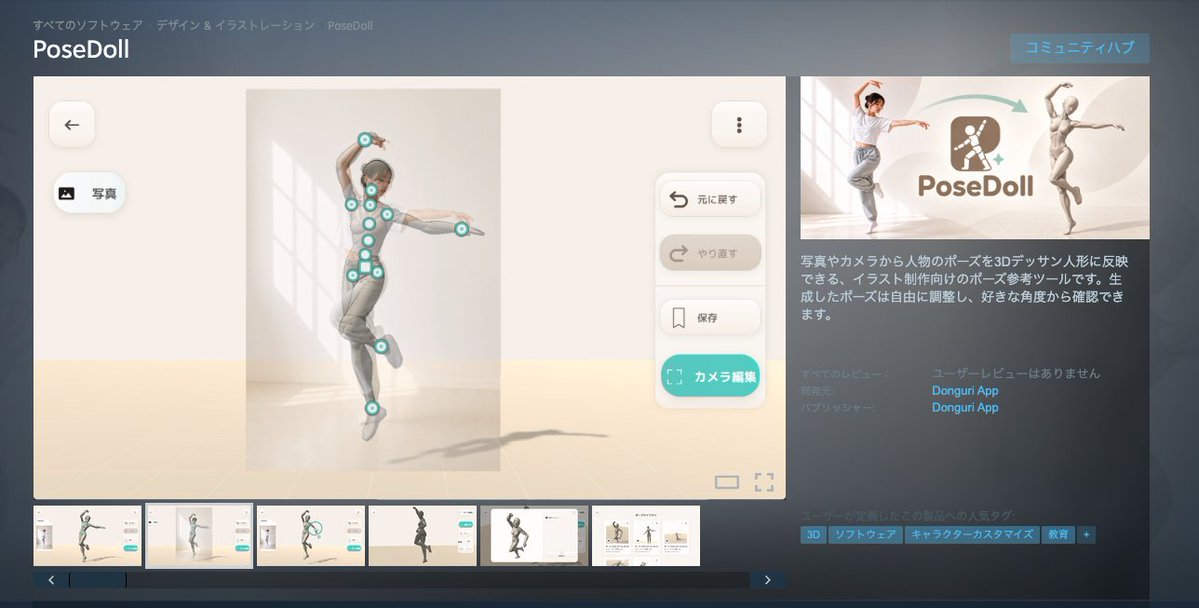Screen dimensions: 1199x608
Task: Open デザイン & イラストレーション breadcrumb link
Action: pos(235,25)
